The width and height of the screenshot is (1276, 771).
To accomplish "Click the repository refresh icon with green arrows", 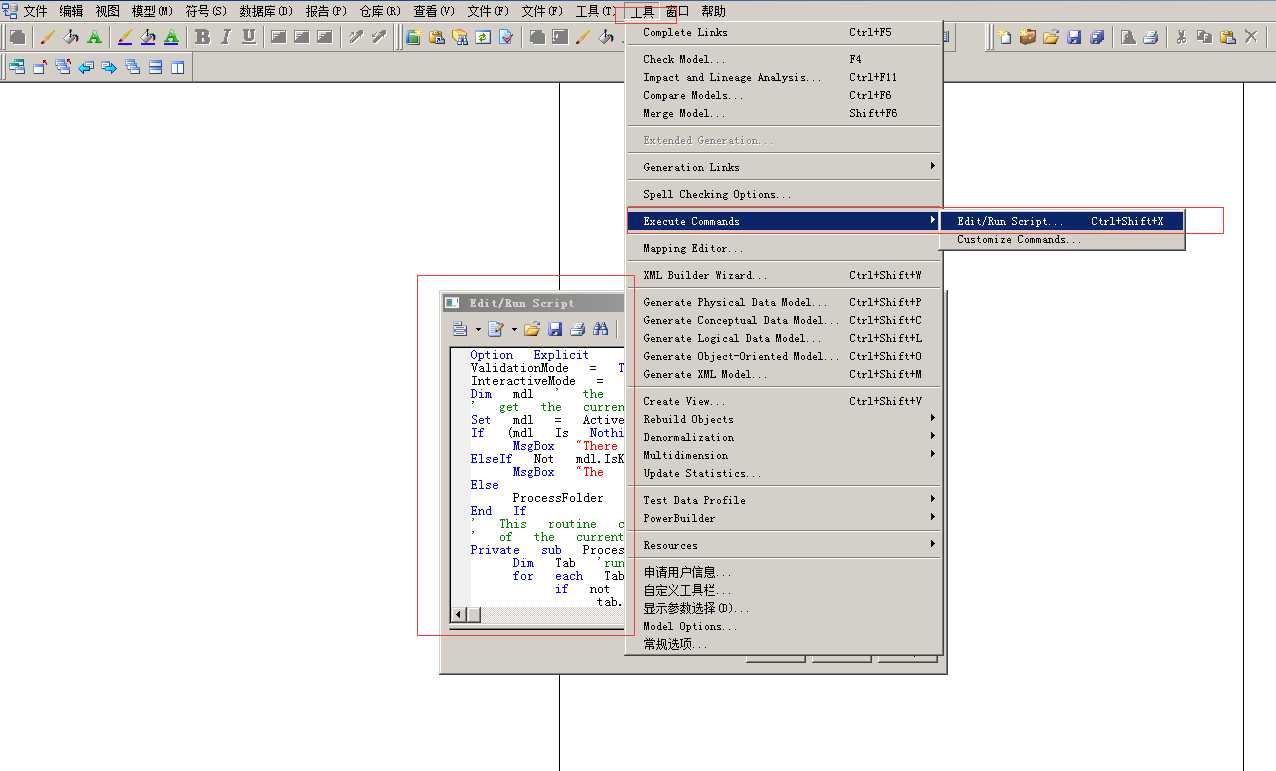I will coord(483,37).
